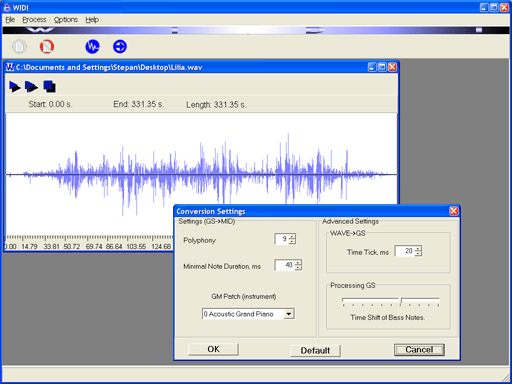Open the File menu
Viewport: 512px width, 384px height.
tap(10, 20)
